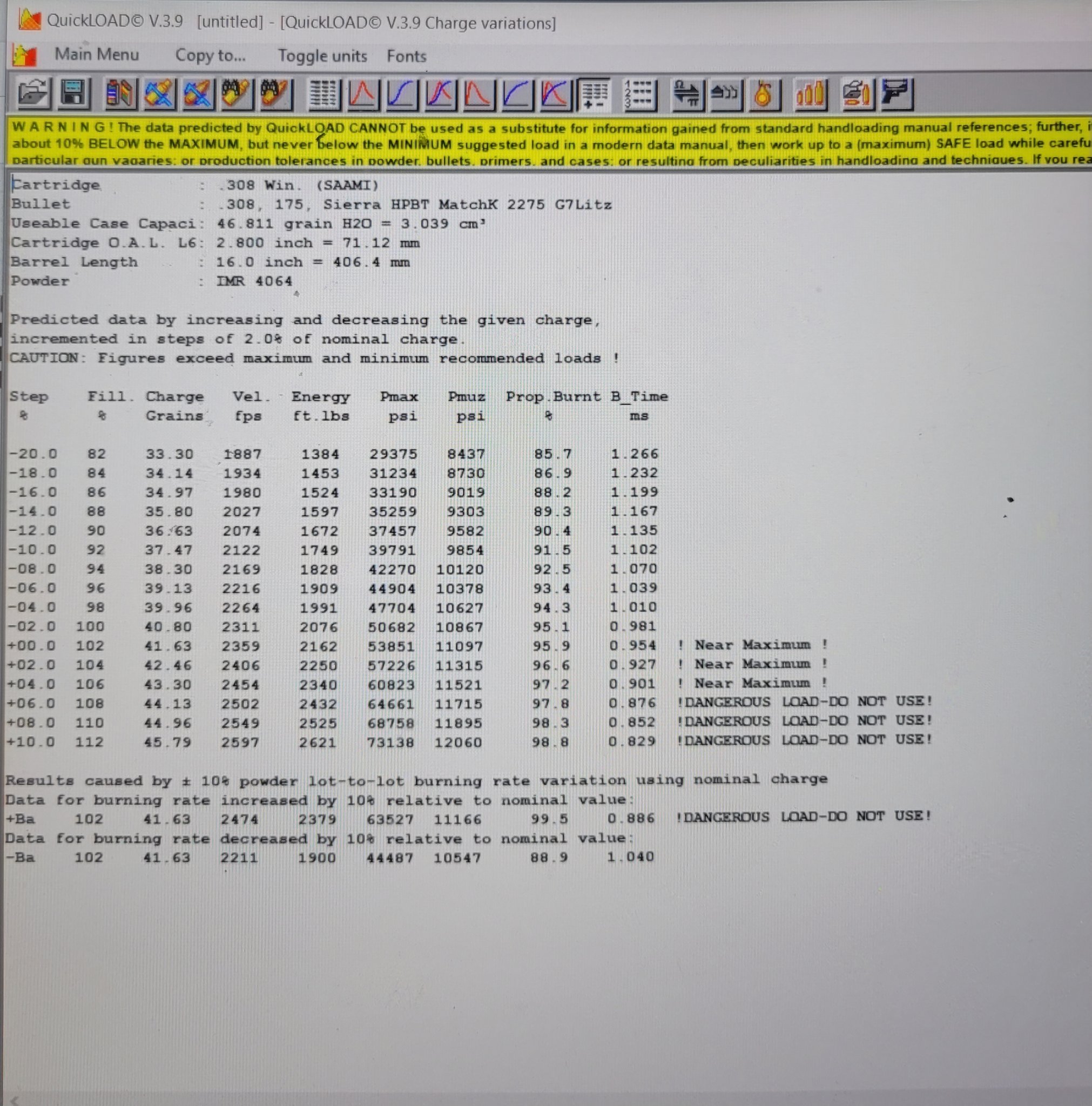Click the '+Ba' burning rate row label
The image size is (1092, 1106).
20,819
